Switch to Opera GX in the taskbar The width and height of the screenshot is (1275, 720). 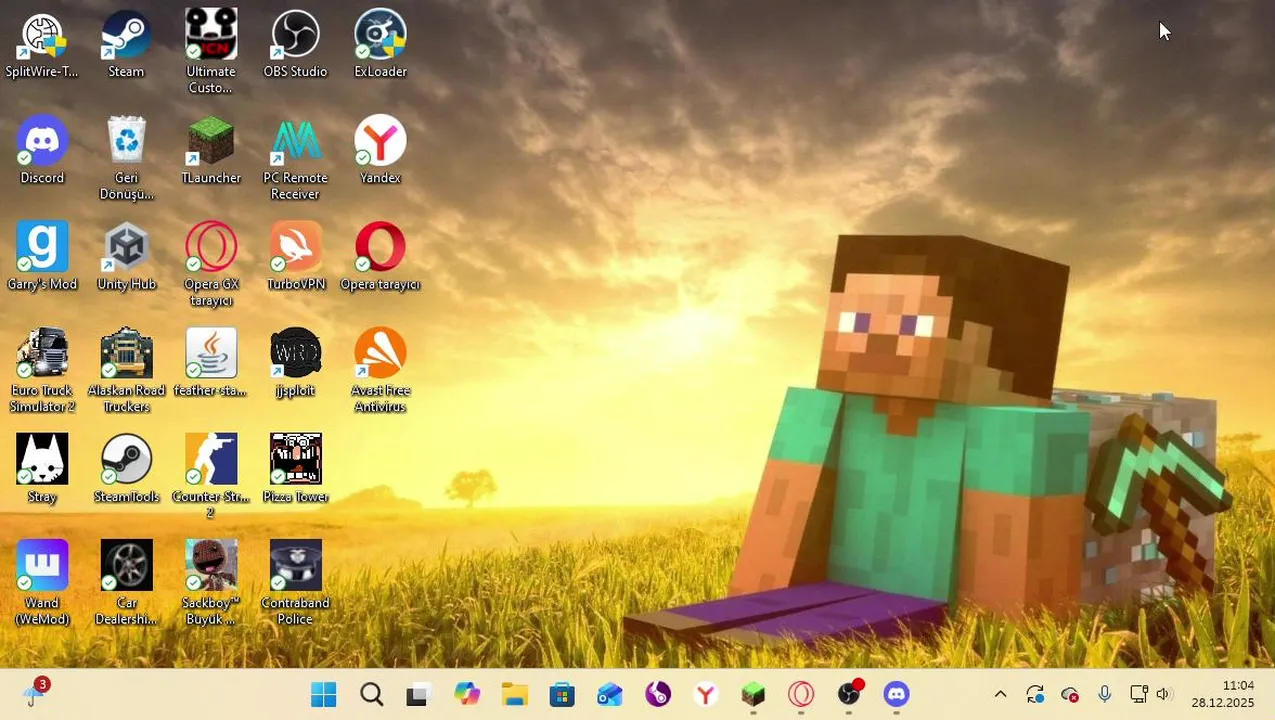click(801, 694)
